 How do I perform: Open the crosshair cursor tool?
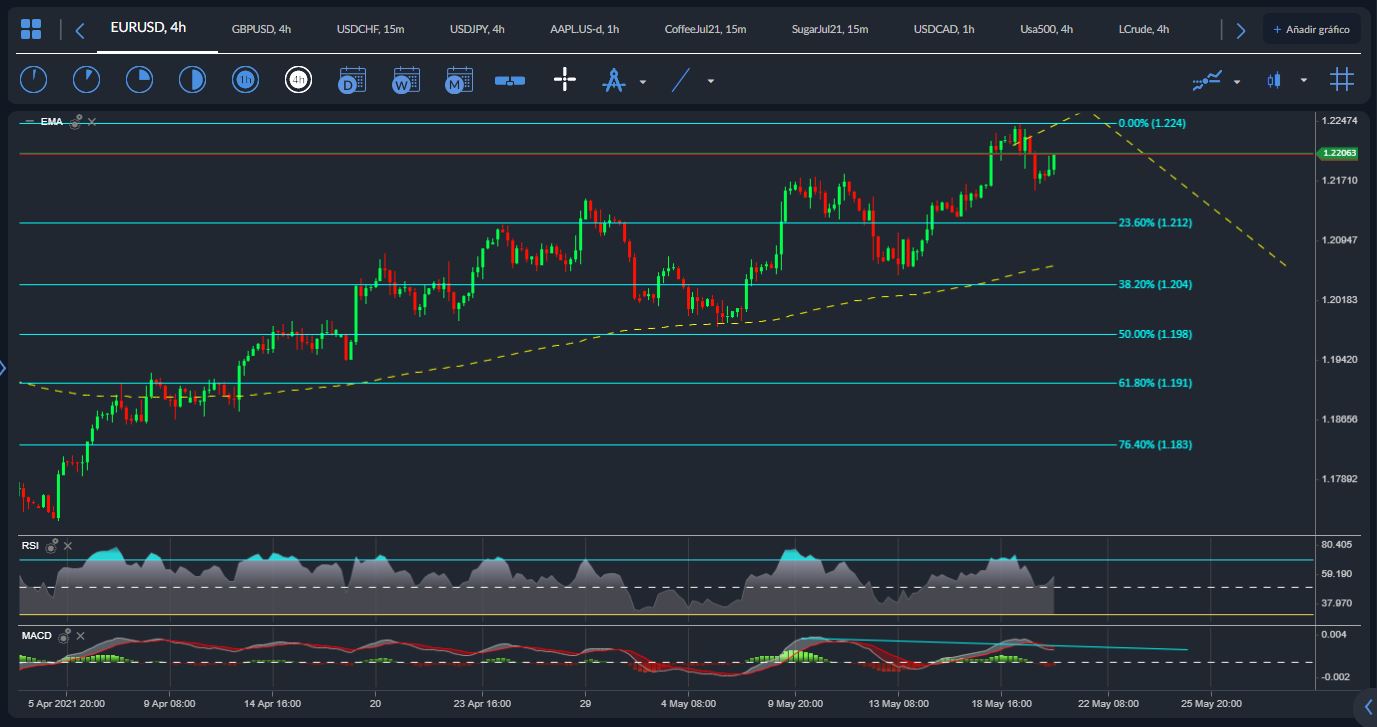coord(565,80)
